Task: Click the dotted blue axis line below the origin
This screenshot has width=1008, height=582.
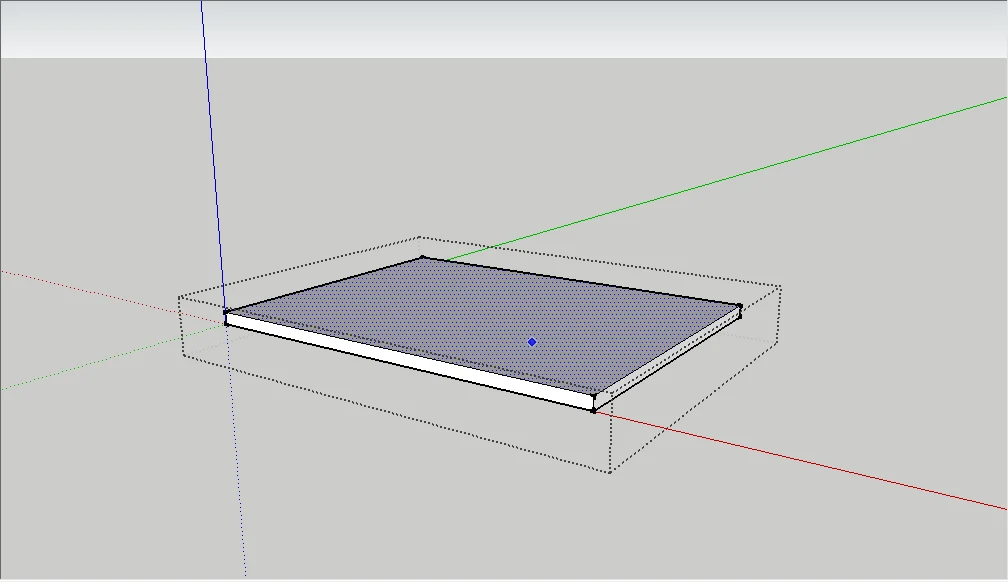Action: click(236, 450)
